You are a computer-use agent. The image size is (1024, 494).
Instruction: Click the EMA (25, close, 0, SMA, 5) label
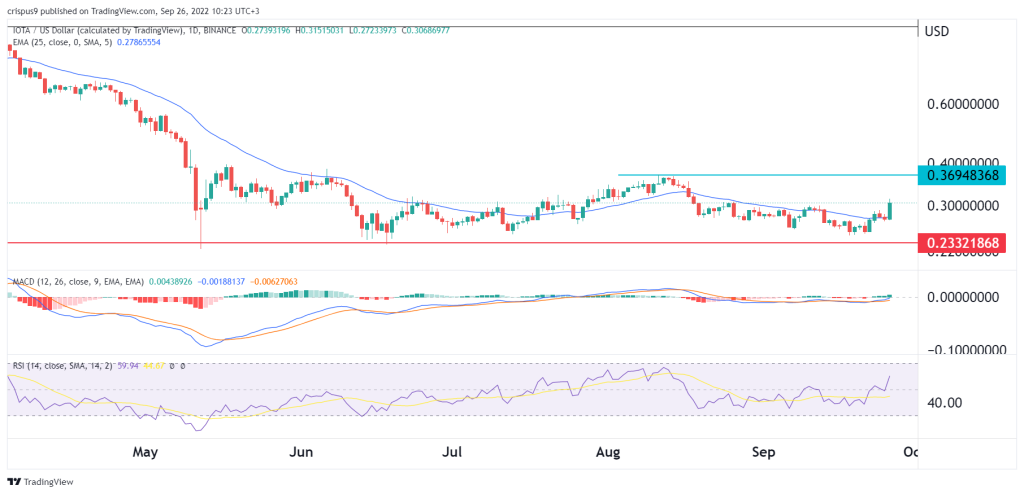pos(61,41)
